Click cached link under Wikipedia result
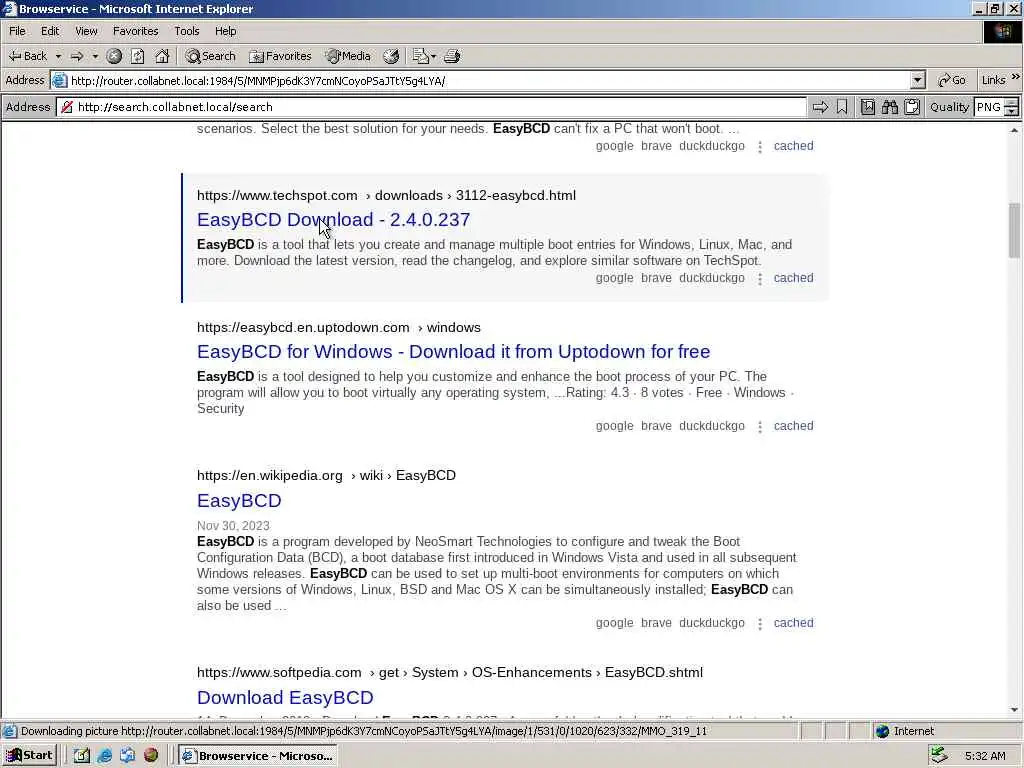This screenshot has width=1024, height=768. [x=793, y=623]
